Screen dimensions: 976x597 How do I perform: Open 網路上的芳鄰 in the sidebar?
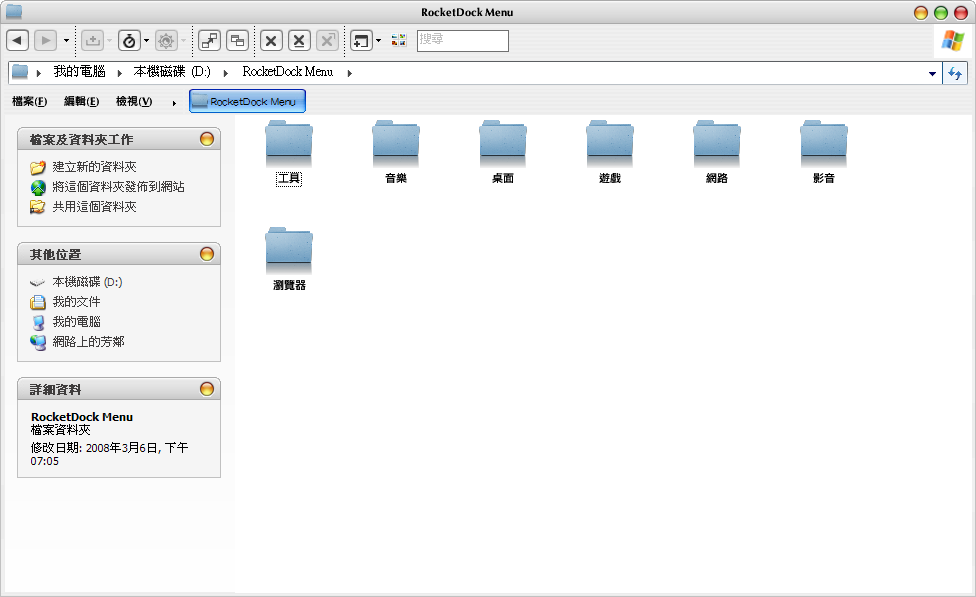click(88, 342)
